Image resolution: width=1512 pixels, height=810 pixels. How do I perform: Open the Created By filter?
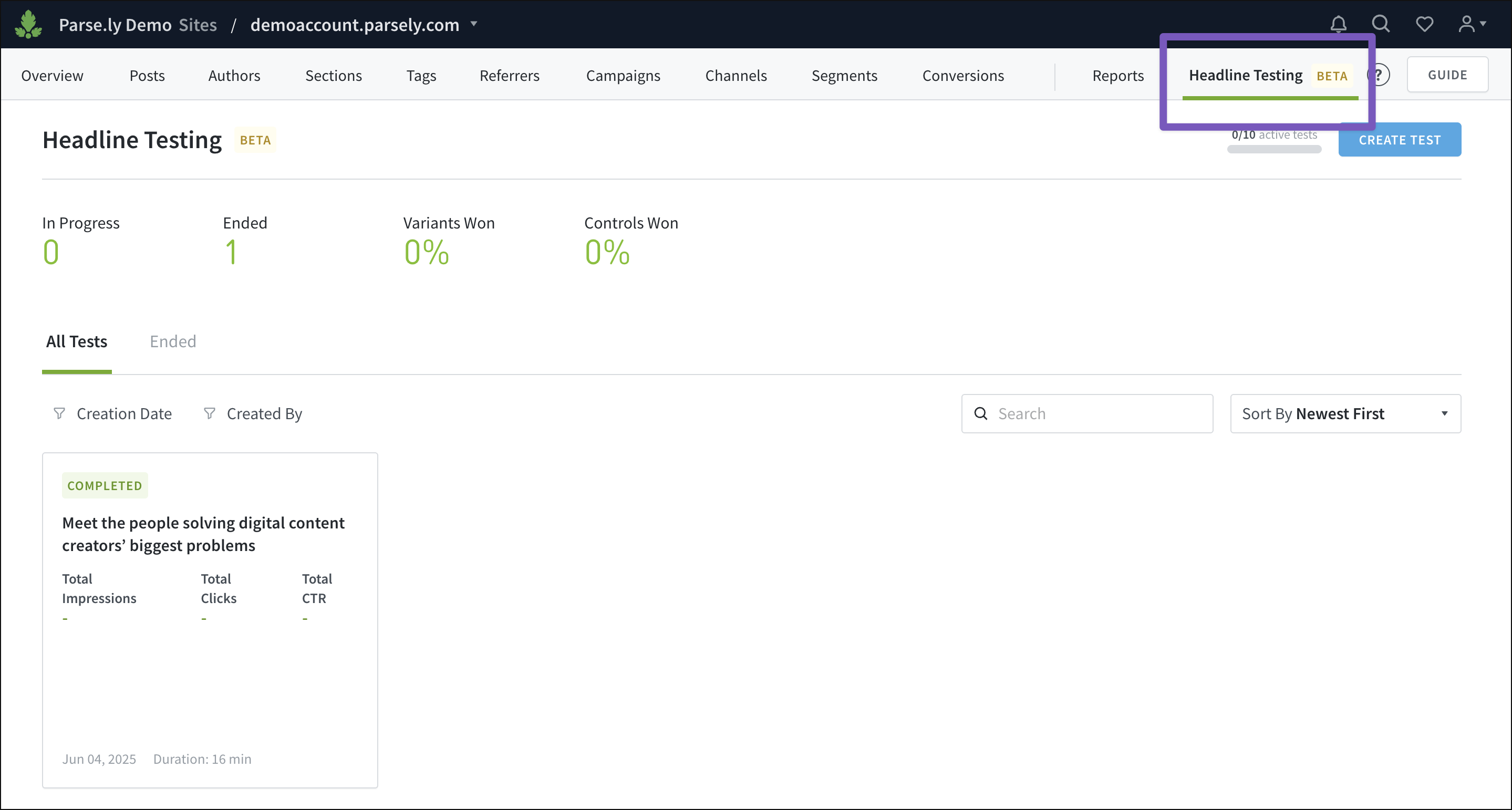[x=253, y=413]
